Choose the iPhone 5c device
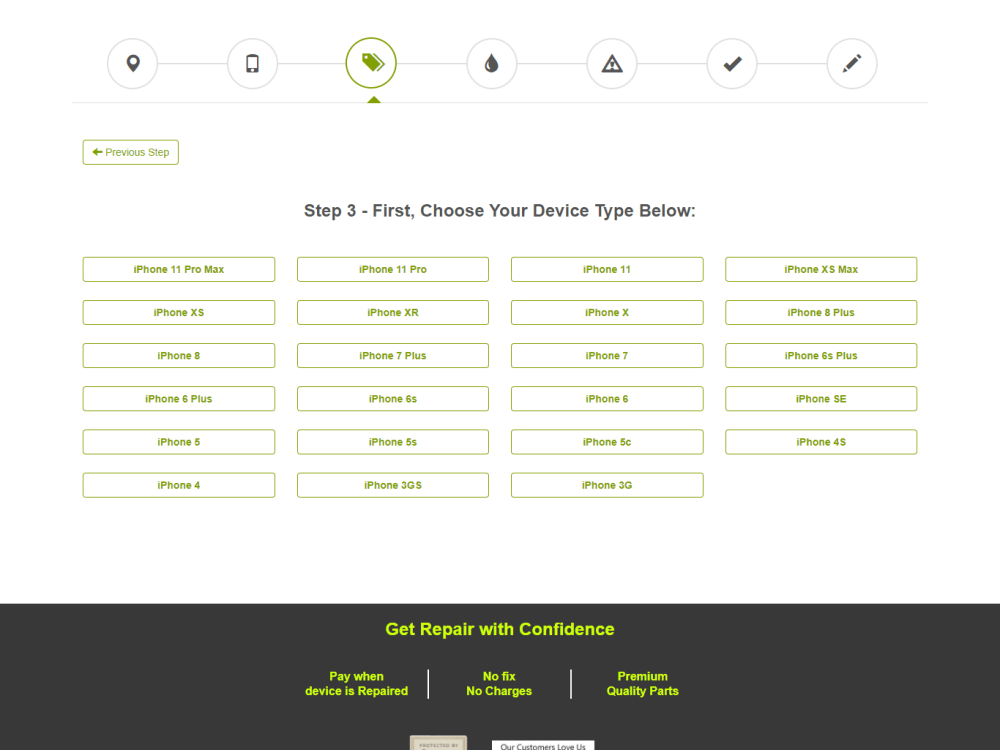The height and width of the screenshot is (750, 1000). point(607,442)
